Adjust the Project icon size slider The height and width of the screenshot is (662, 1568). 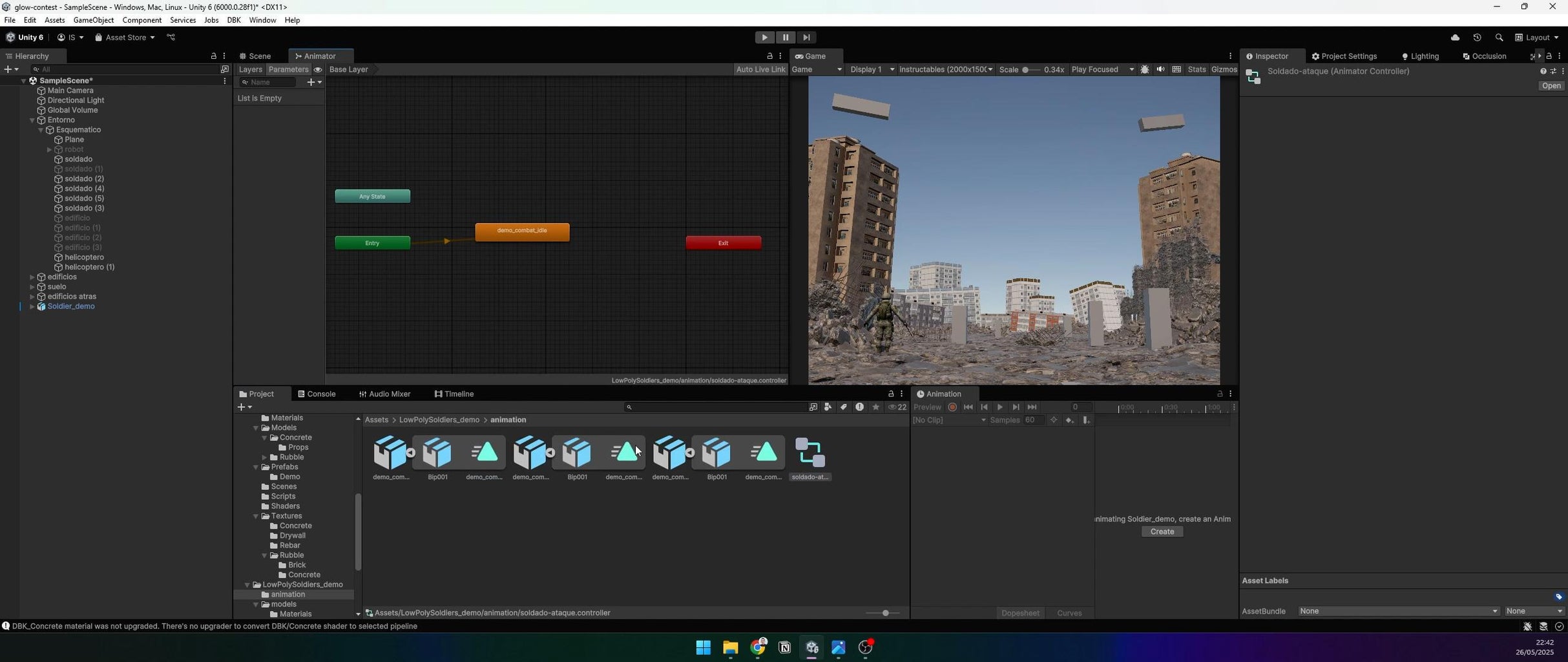click(882, 613)
